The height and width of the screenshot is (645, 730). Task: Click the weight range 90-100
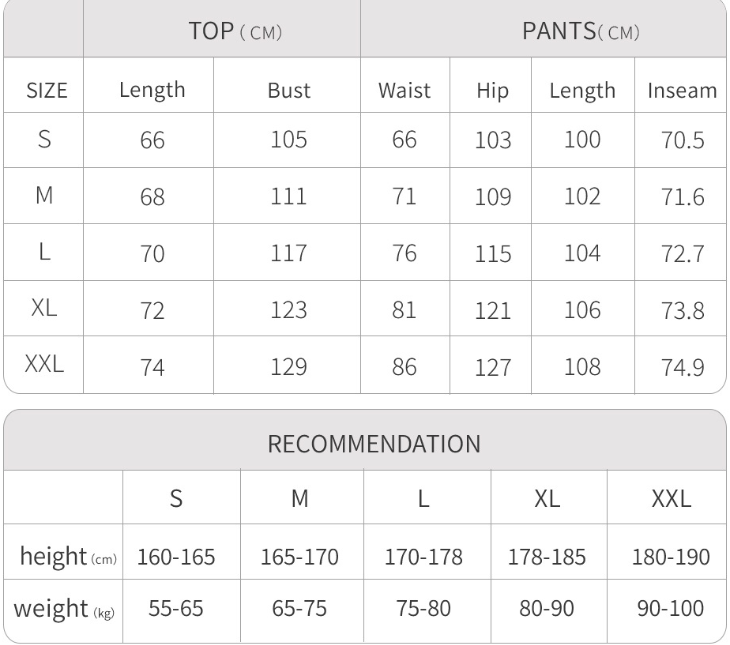[x=671, y=608]
